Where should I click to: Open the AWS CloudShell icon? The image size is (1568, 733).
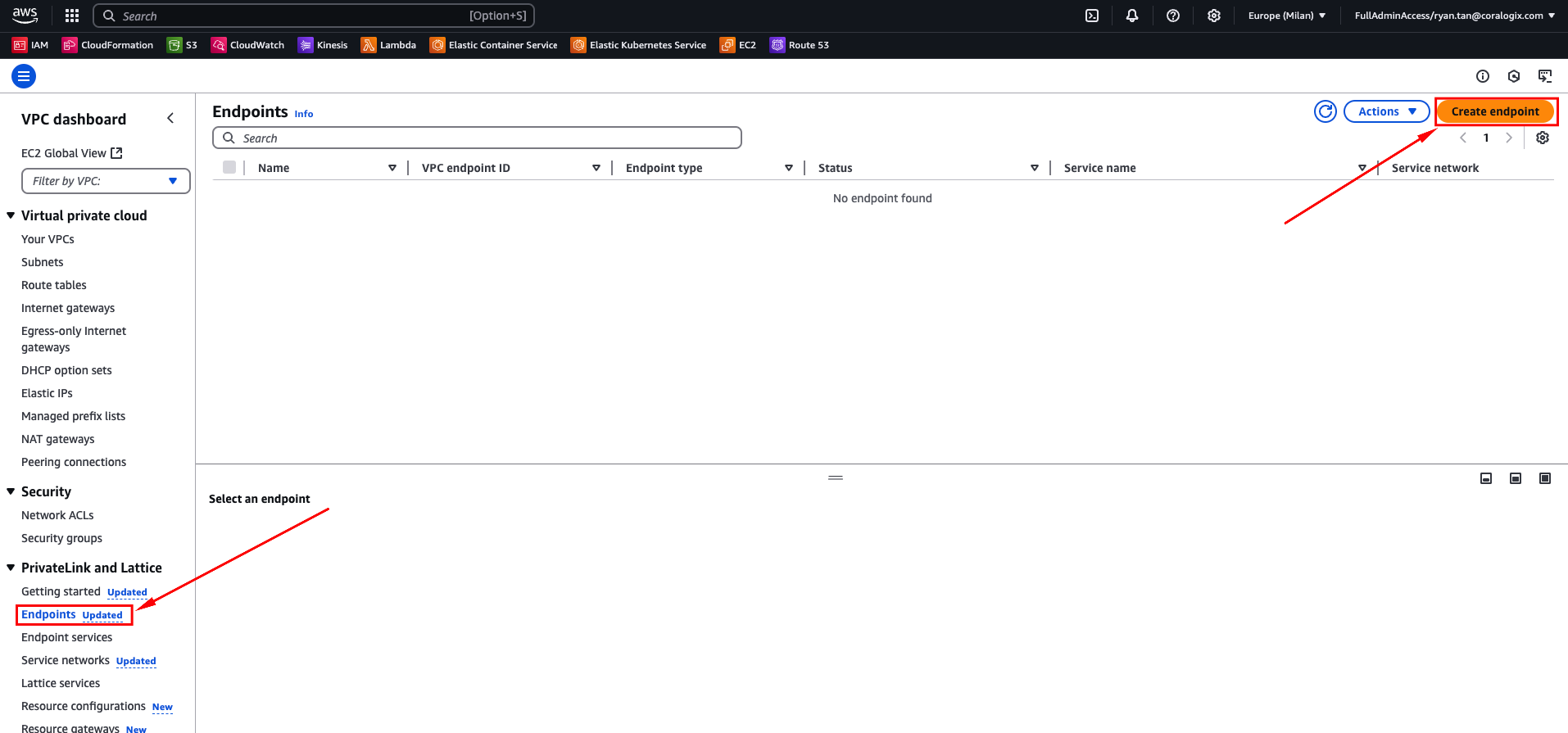pos(1091,16)
